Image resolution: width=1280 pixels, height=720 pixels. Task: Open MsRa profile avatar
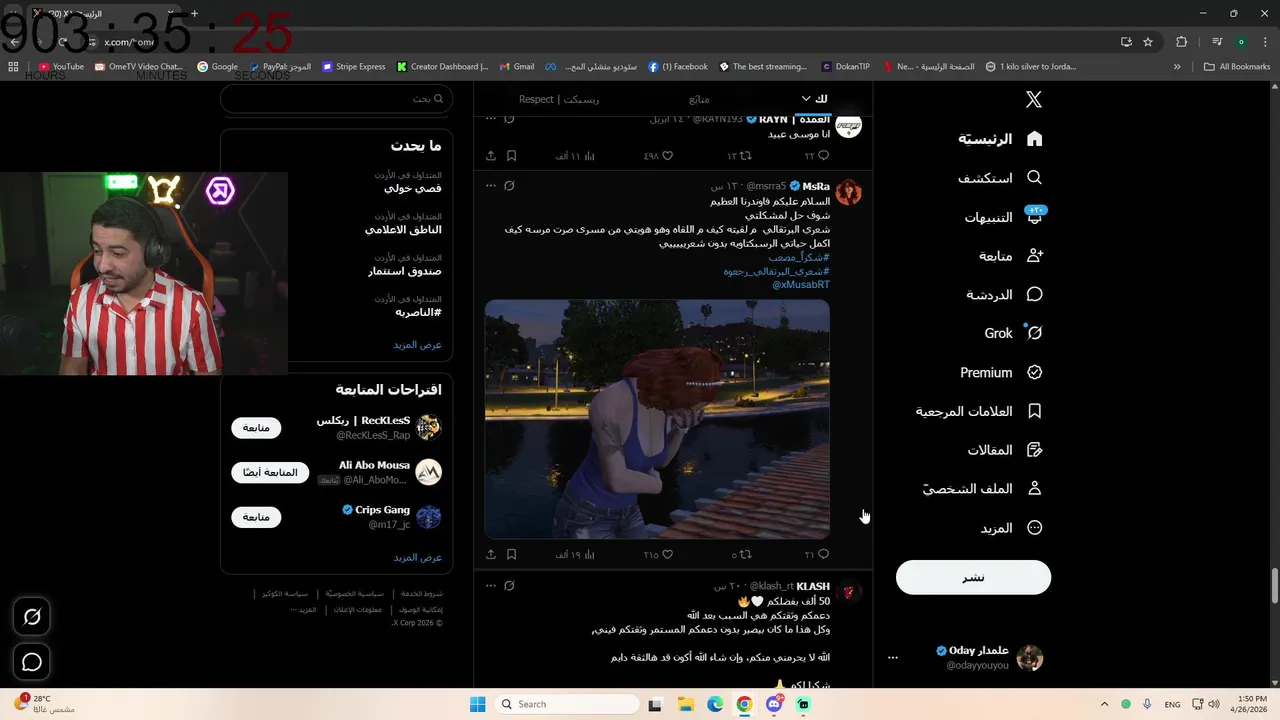pyautogui.click(x=849, y=192)
